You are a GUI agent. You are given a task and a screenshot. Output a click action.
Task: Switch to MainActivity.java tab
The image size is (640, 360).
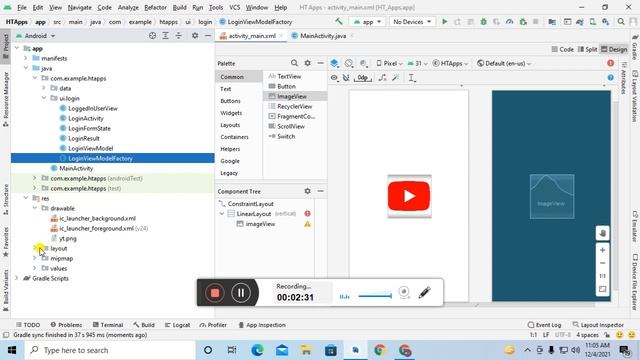(323, 36)
